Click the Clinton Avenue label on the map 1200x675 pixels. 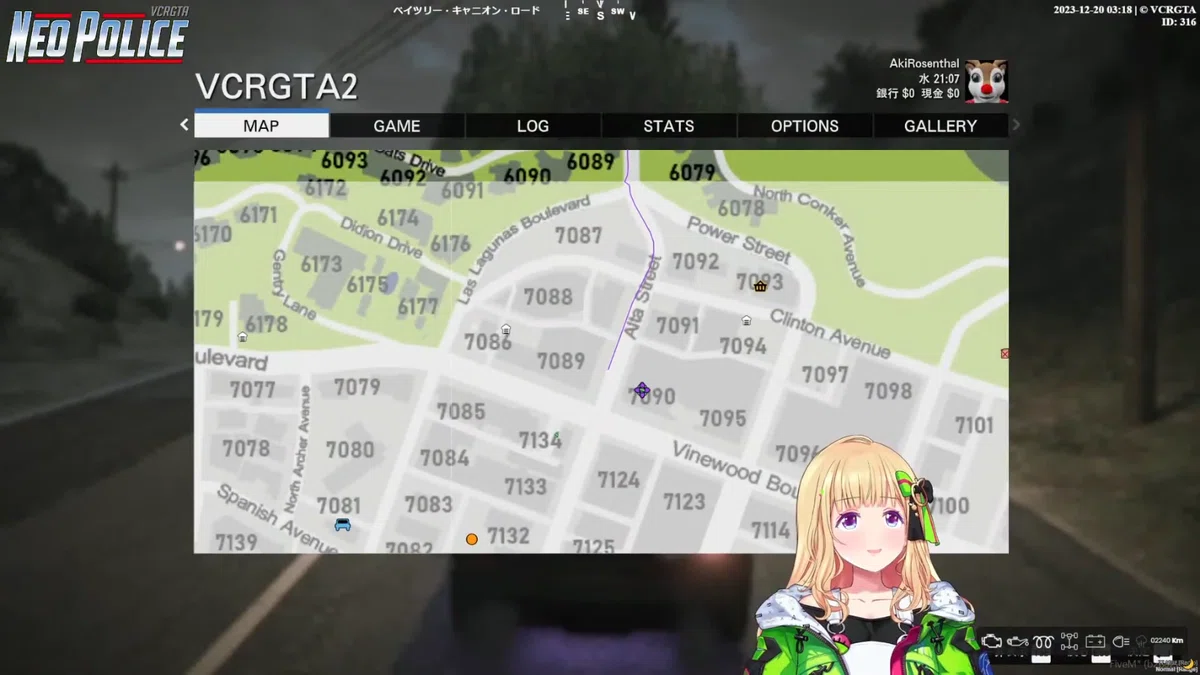tap(829, 333)
